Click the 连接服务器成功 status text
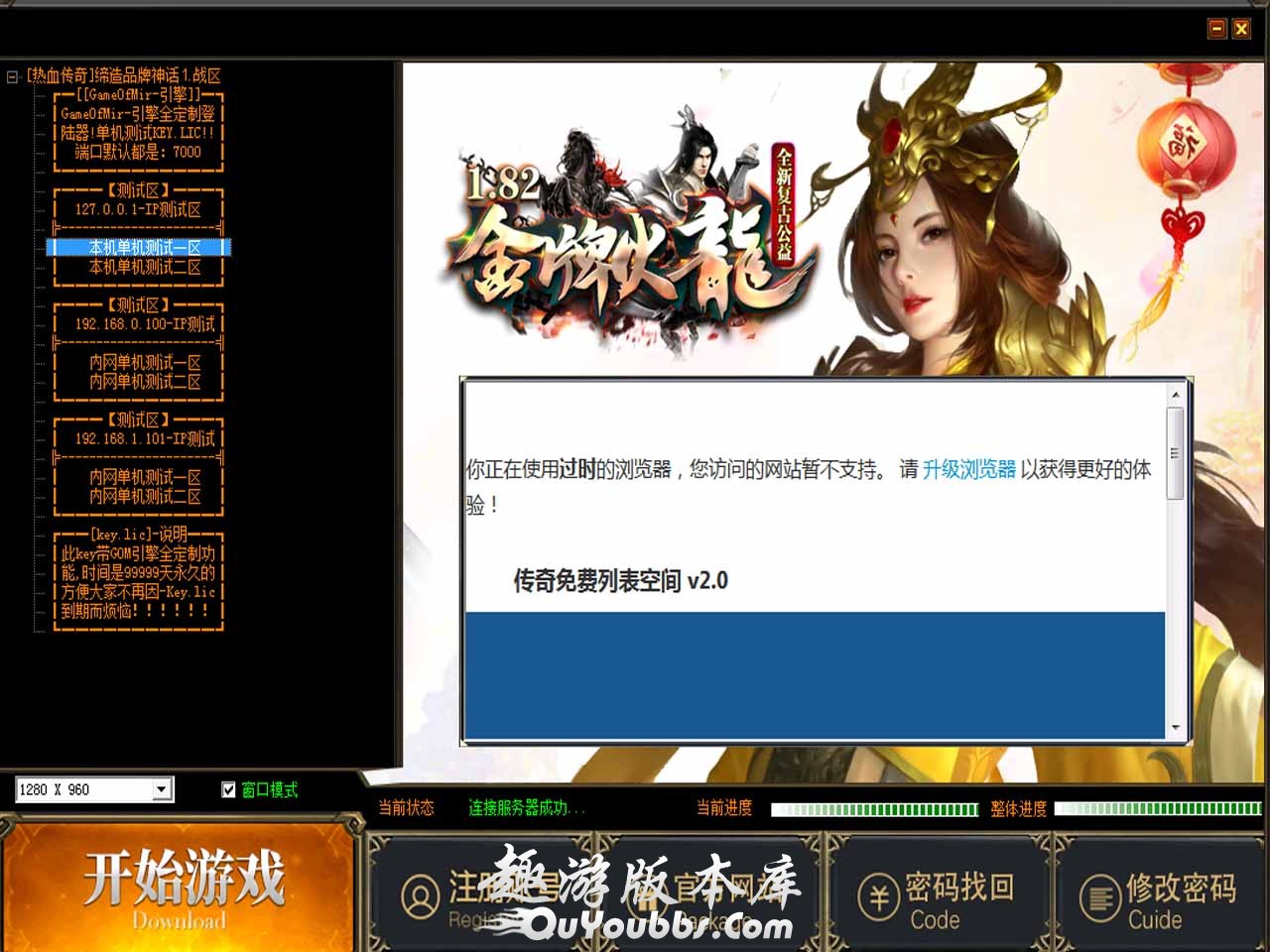Screen dimensions: 1270x952 pos(527,808)
